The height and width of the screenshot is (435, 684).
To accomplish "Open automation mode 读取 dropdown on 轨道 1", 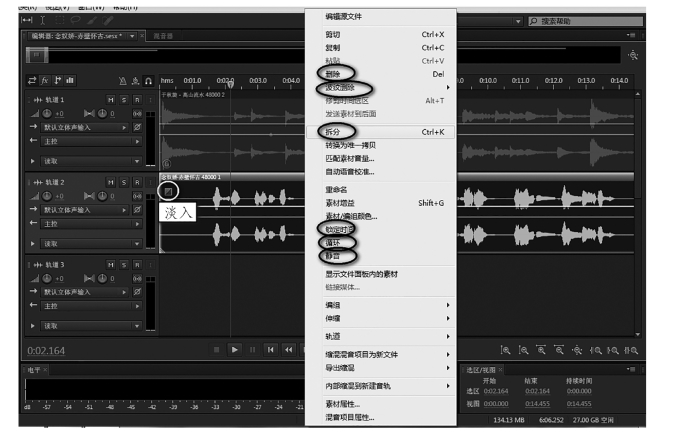I will tap(92, 161).
